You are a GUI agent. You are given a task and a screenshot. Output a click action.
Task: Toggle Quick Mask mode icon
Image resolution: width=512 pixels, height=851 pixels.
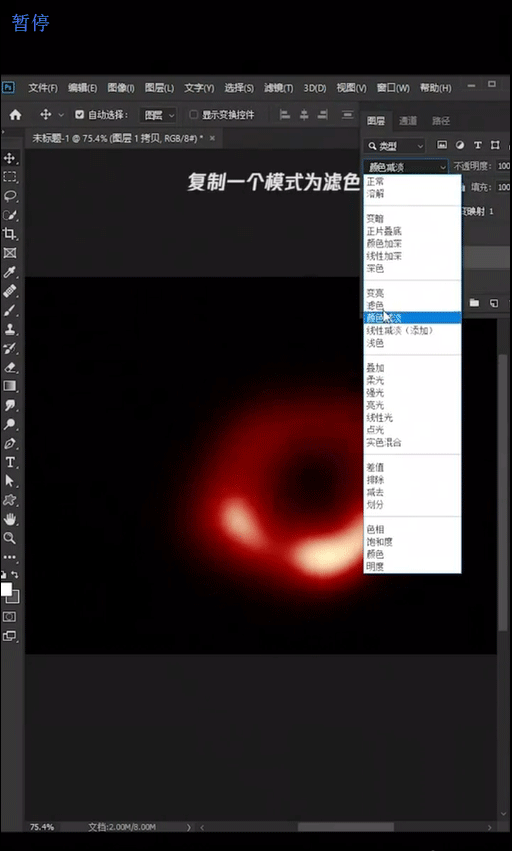coord(9,617)
